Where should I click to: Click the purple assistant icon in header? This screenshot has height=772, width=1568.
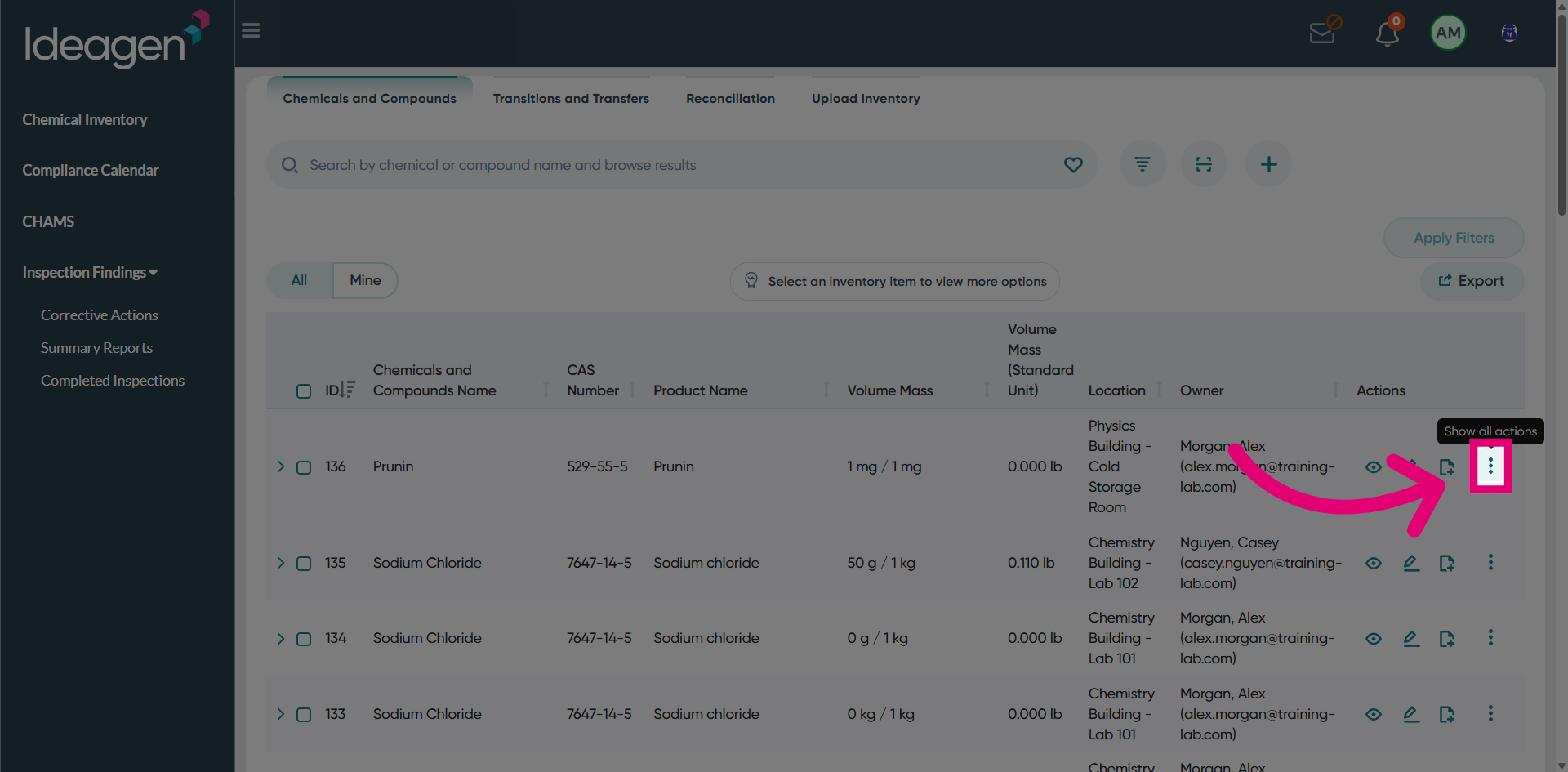pyautogui.click(x=1509, y=33)
